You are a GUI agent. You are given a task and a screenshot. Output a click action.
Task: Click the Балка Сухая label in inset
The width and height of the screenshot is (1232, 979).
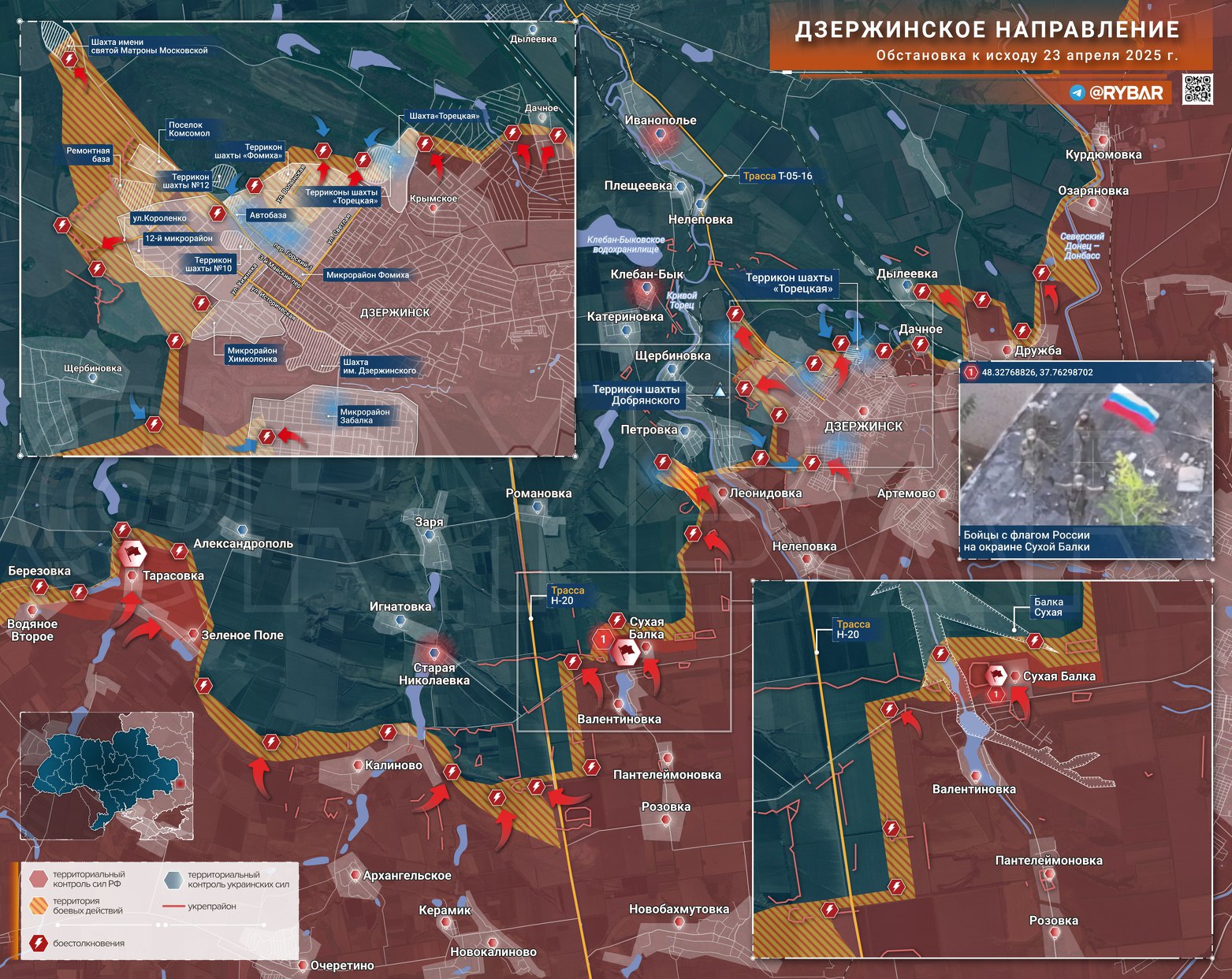(x=1048, y=607)
